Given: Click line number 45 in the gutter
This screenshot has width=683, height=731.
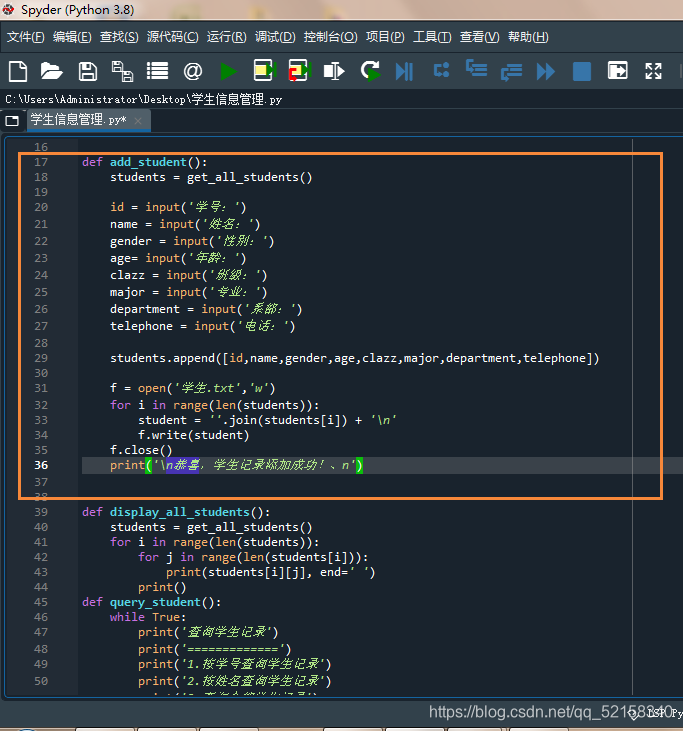Looking at the screenshot, I should pos(41,602).
